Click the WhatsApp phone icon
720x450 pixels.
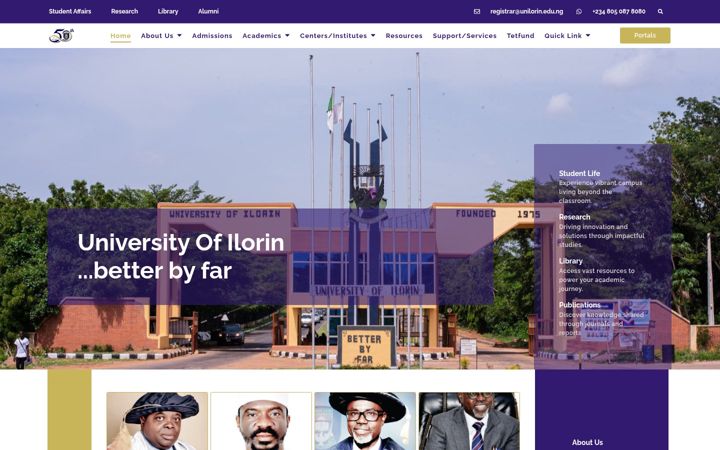(x=579, y=11)
